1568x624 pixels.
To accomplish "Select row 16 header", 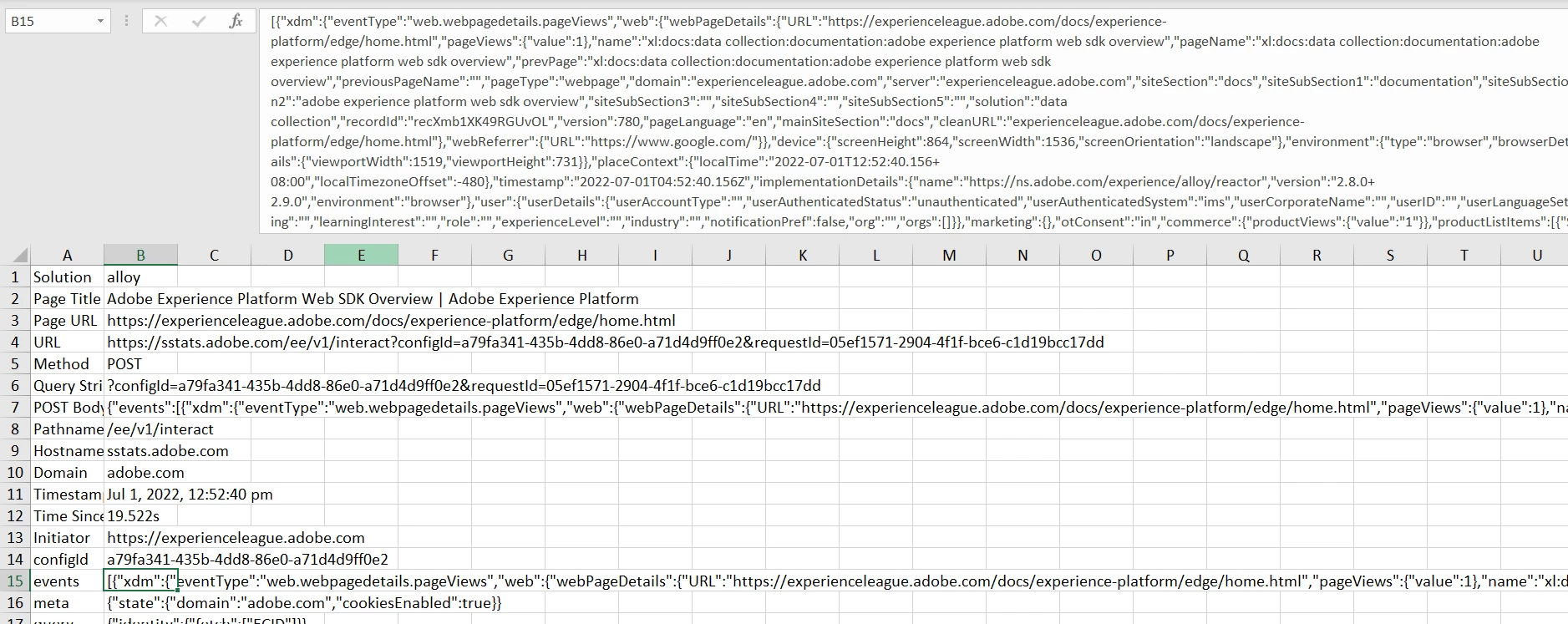I will point(15,602).
